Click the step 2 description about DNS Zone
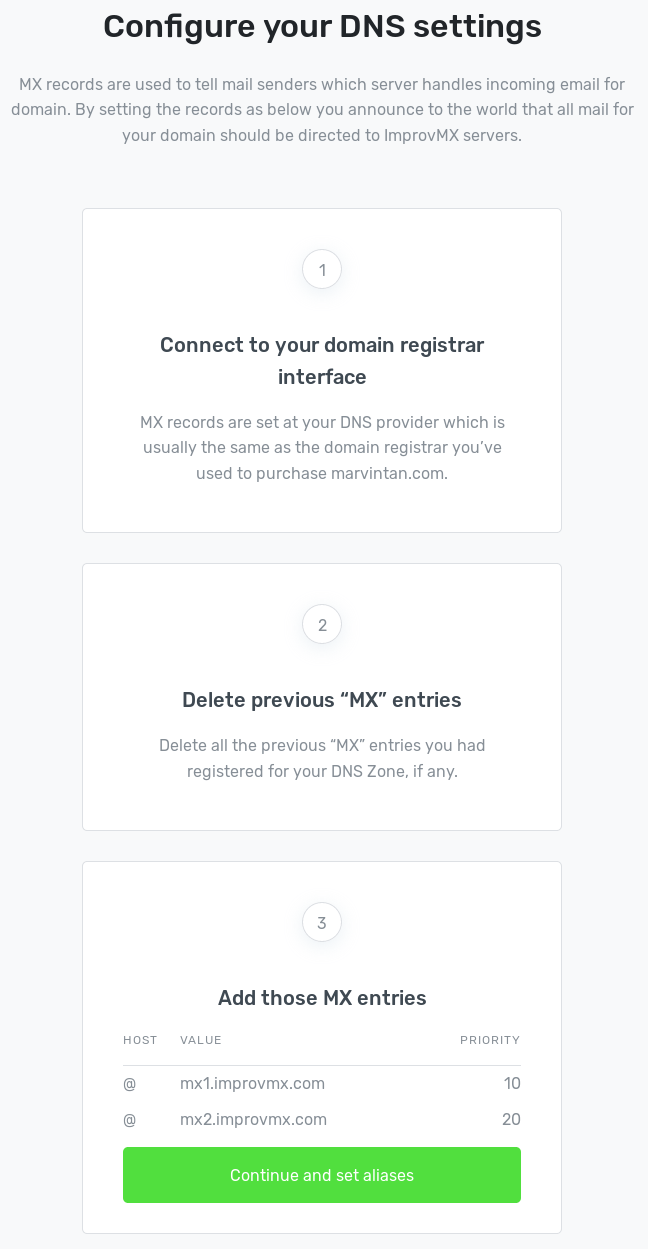648x1249 pixels. pos(322,759)
